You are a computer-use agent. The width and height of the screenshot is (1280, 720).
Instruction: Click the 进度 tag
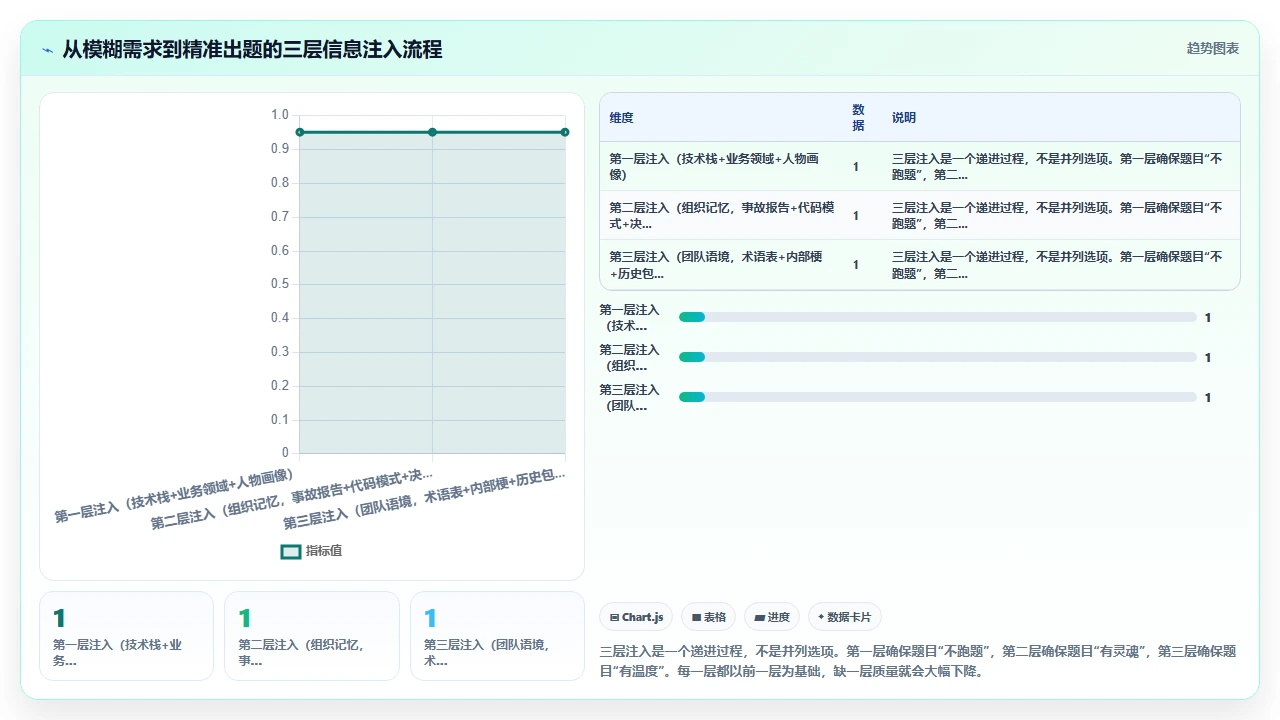click(x=772, y=617)
